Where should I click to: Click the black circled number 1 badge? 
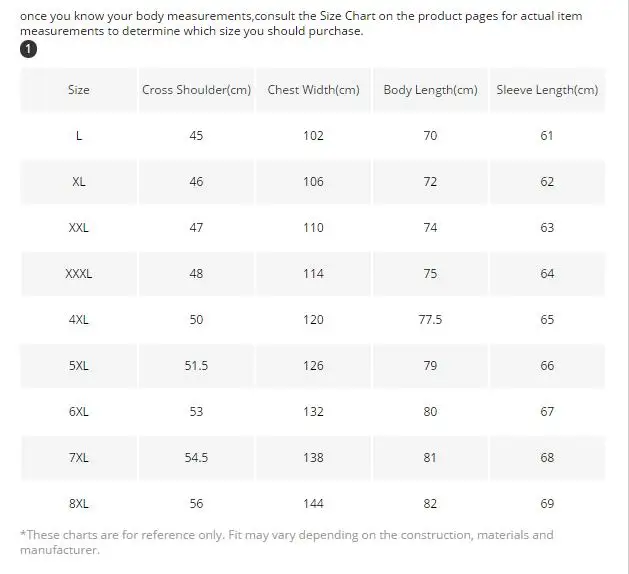[x=28, y=49]
